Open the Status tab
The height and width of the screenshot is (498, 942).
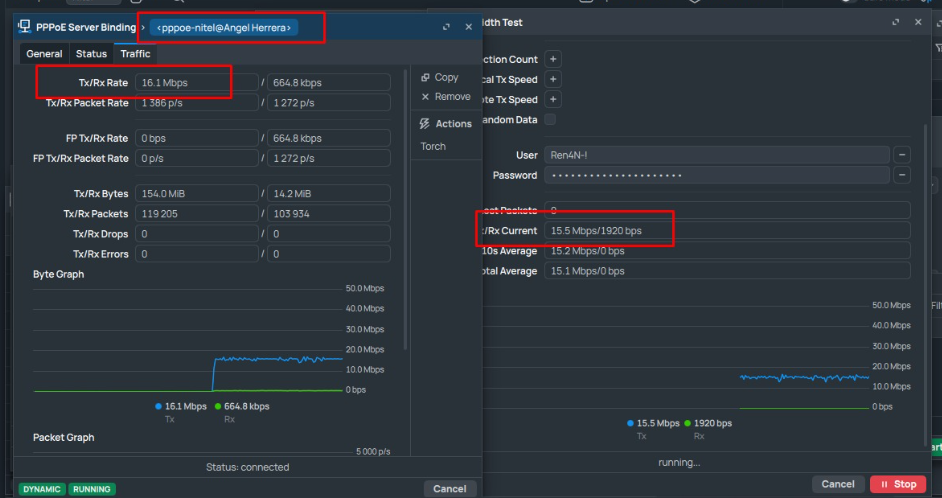pyautogui.click(x=91, y=54)
